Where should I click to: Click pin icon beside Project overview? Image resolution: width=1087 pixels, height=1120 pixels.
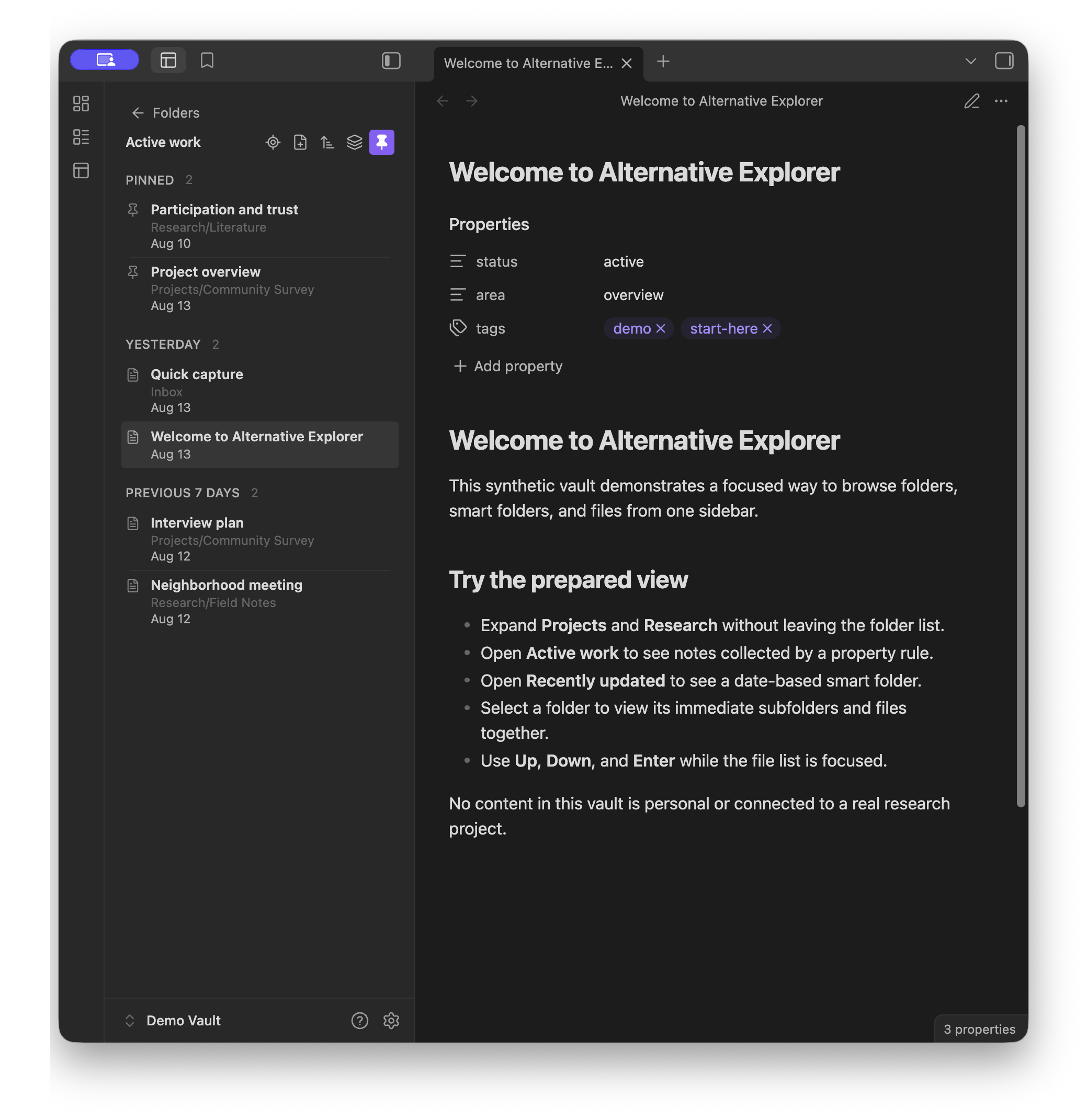pos(133,272)
